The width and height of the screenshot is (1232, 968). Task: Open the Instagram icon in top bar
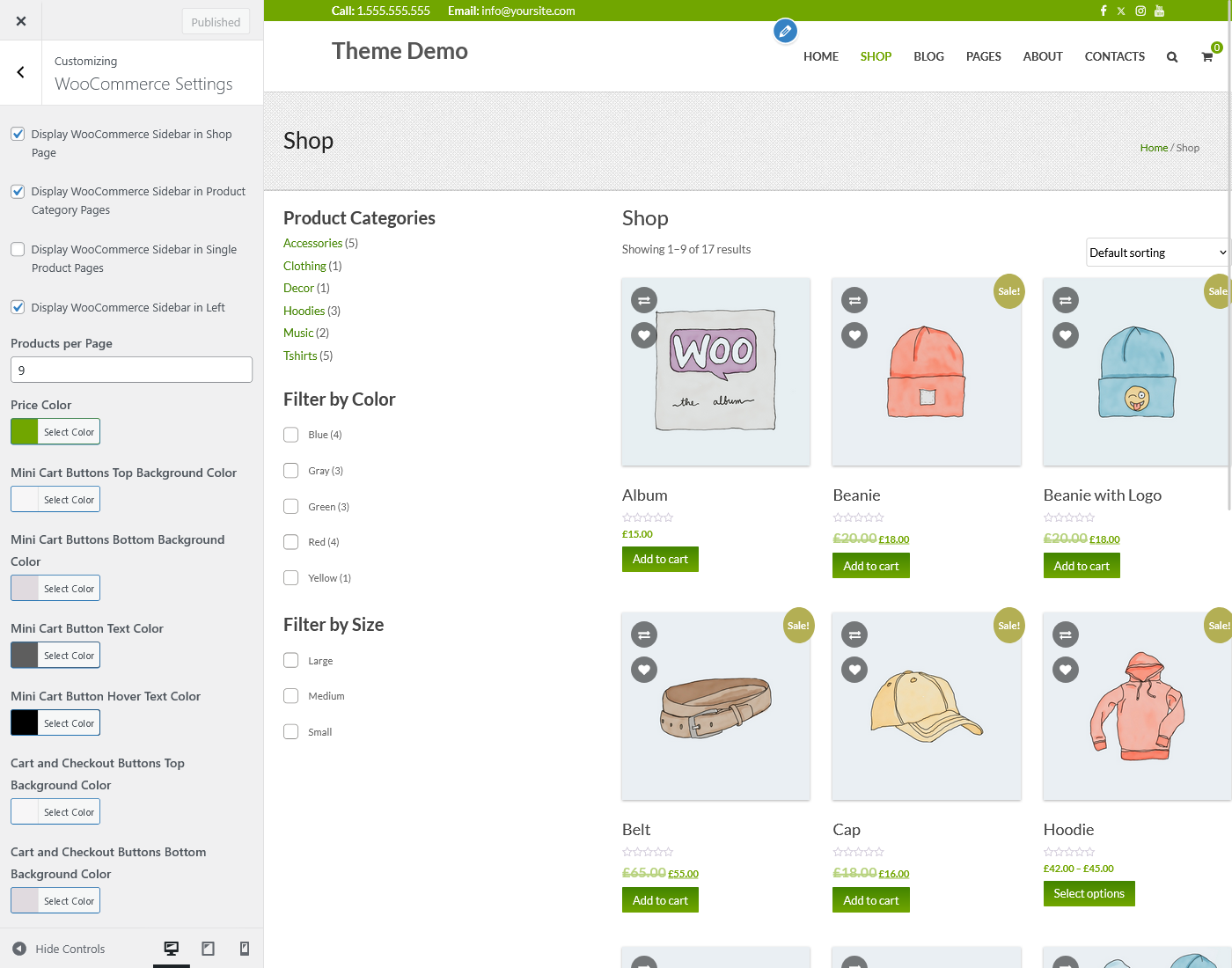pyautogui.click(x=1140, y=11)
